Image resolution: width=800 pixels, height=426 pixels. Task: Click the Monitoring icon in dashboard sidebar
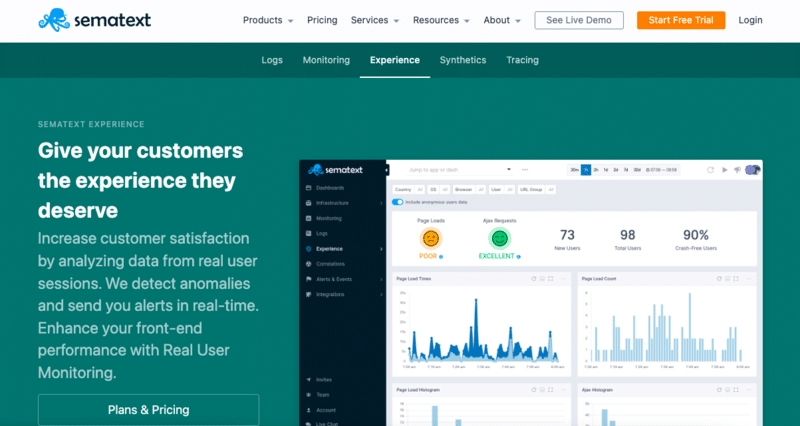pos(308,218)
